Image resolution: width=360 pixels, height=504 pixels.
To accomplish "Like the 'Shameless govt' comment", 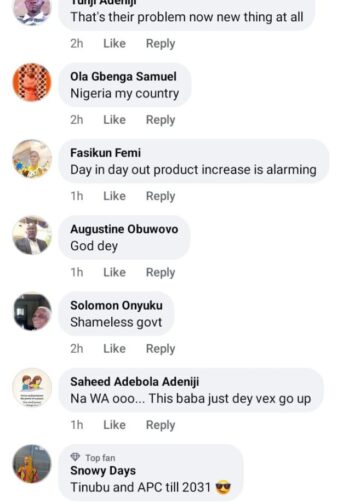I will [x=114, y=349].
